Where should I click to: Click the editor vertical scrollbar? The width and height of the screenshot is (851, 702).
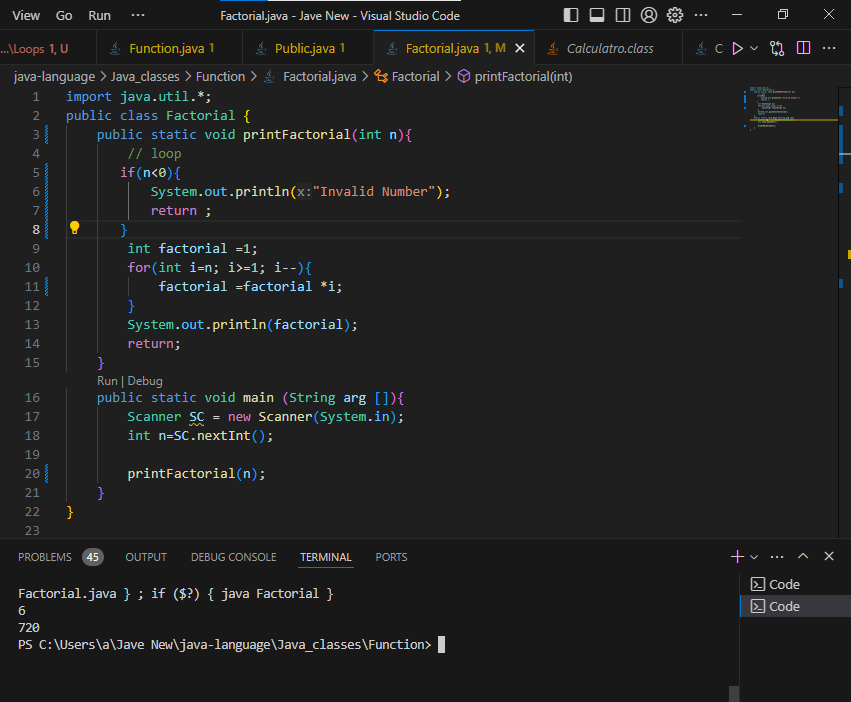tap(844, 312)
